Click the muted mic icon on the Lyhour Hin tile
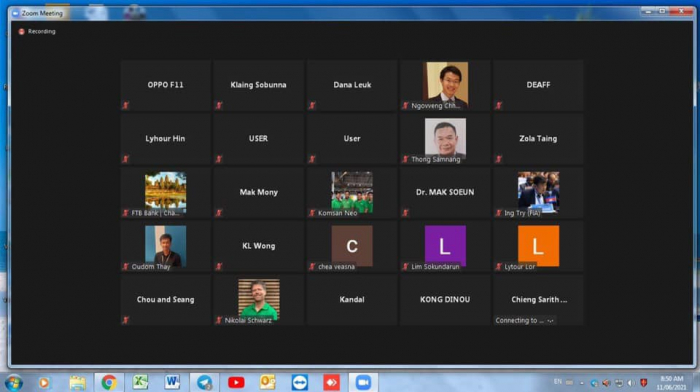 [x=125, y=159]
